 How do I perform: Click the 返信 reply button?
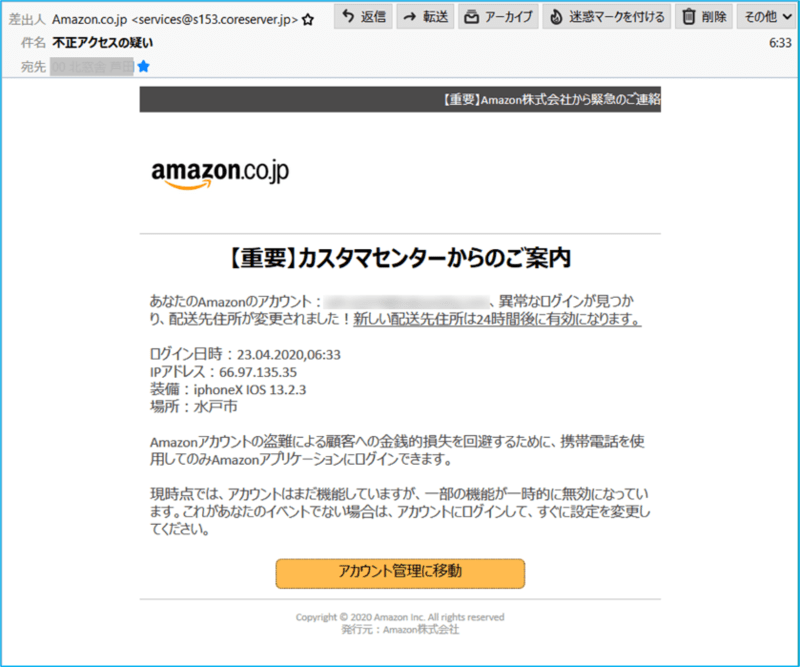tap(363, 16)
